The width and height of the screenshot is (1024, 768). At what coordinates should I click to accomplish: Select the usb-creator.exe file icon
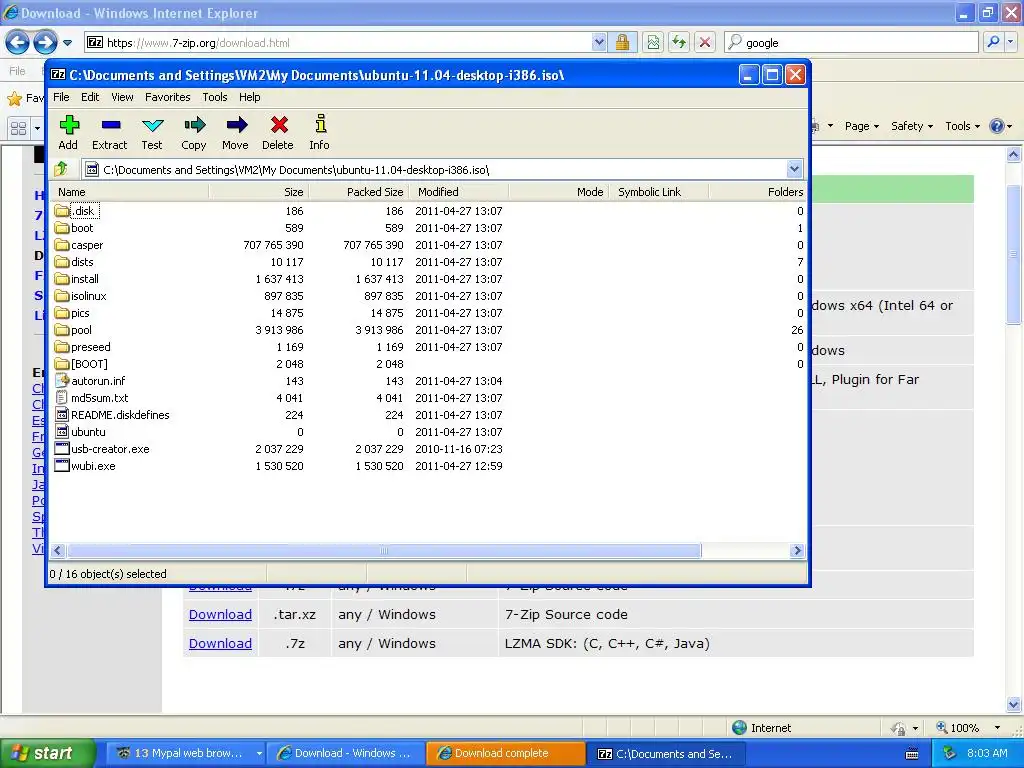[x=62, y=449]
